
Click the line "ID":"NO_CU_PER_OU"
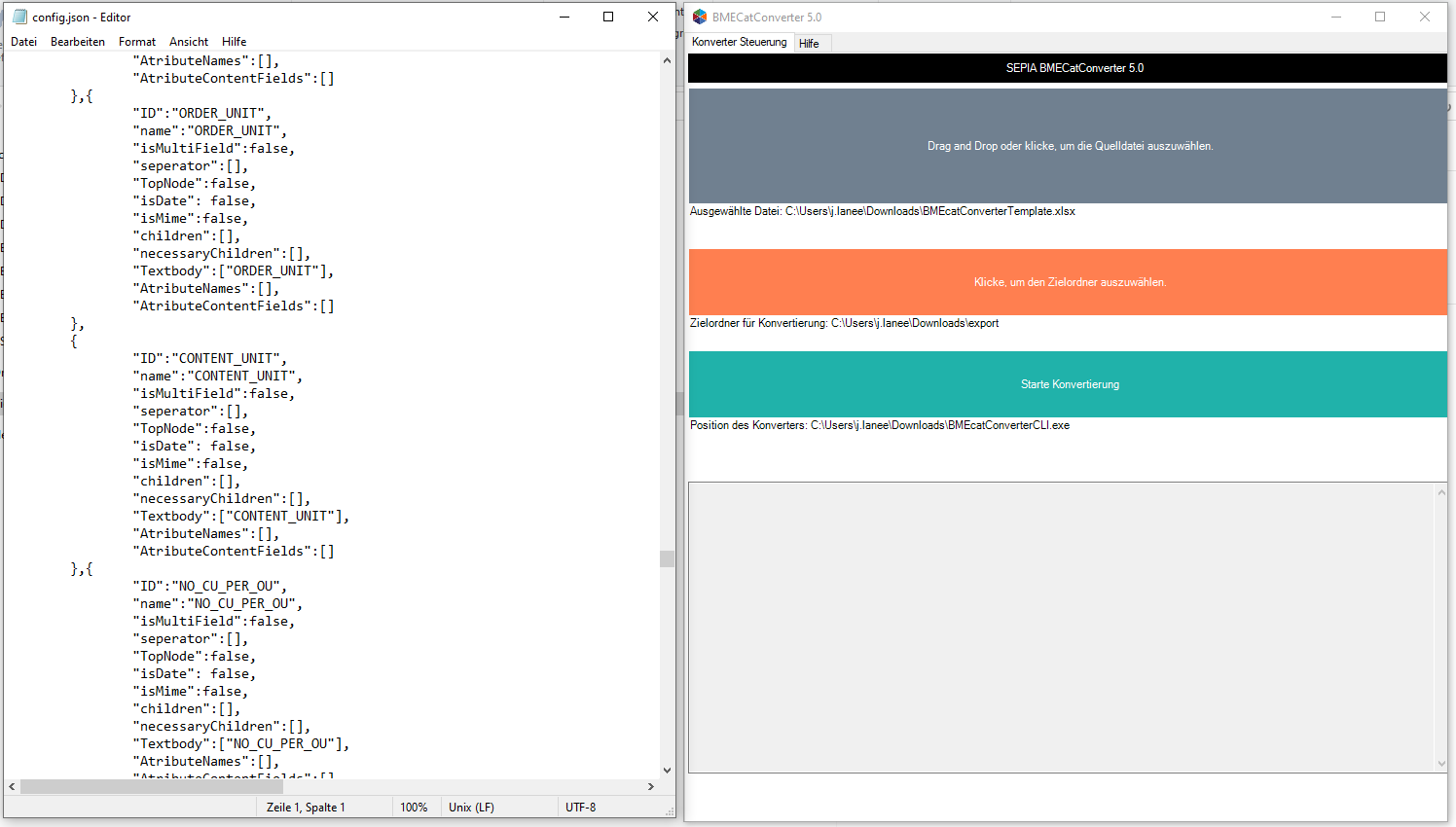tap(210, 586)
